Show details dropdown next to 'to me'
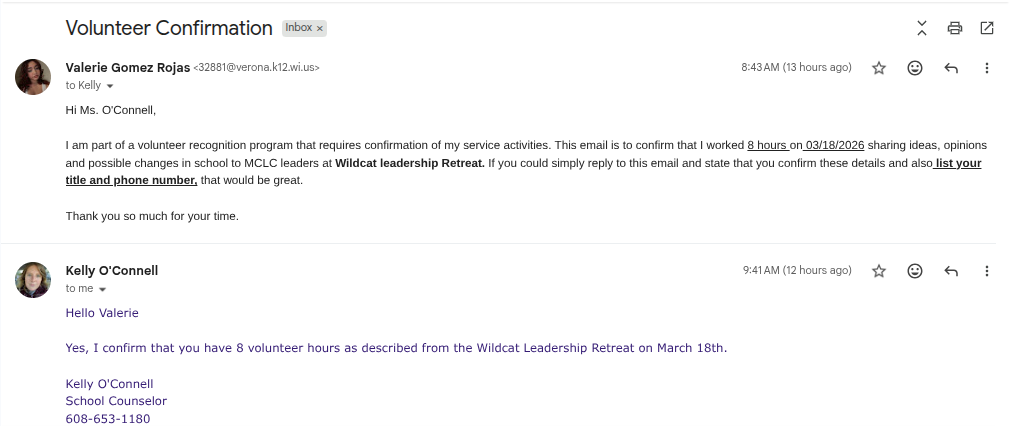The image size is (1012, 426). pos(102,289)
